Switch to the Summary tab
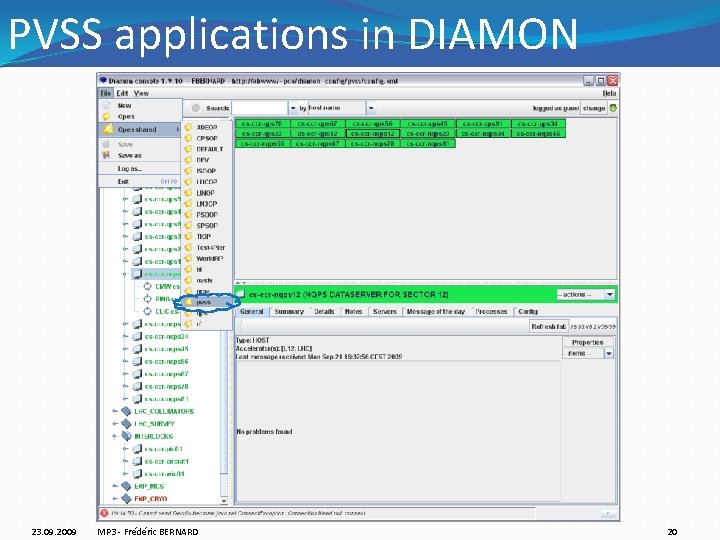720x540 pixels. [289, 311]
